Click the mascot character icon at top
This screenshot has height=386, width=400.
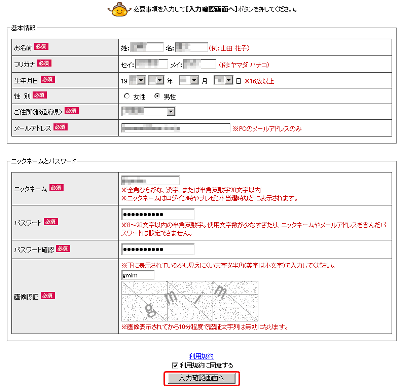[x=119, y=9]
